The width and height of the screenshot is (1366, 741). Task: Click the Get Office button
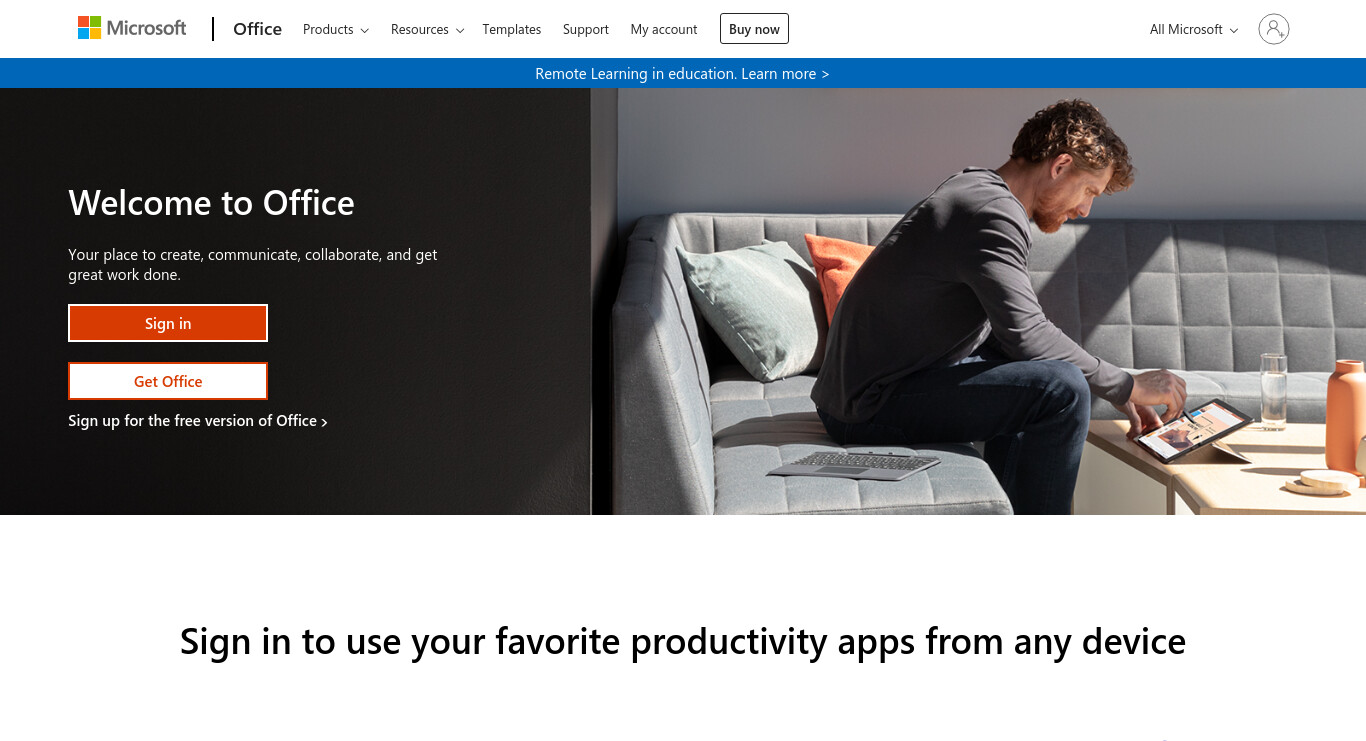(x=168, y=381)
